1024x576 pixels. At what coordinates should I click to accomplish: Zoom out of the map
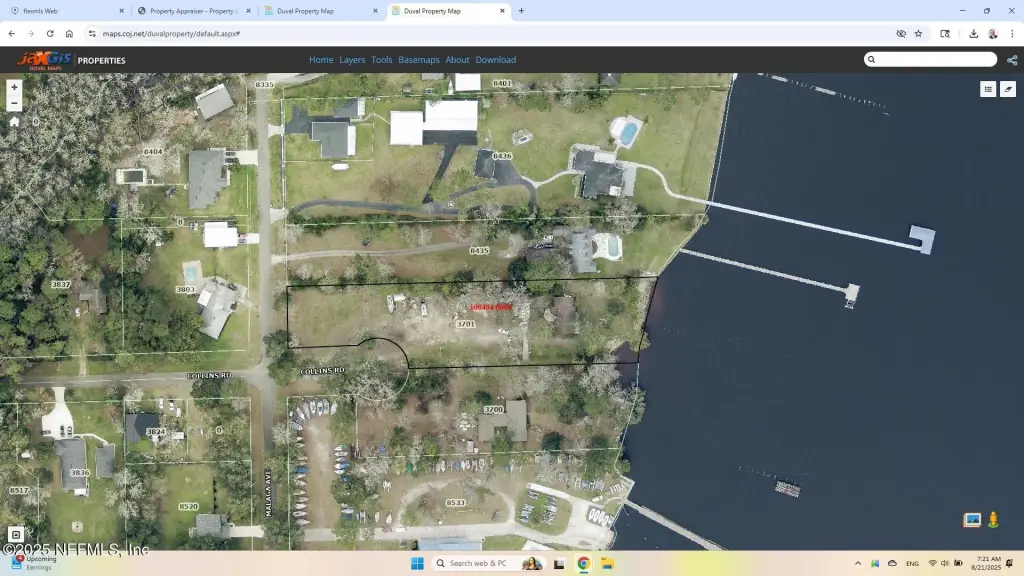(x=14, y=103)
